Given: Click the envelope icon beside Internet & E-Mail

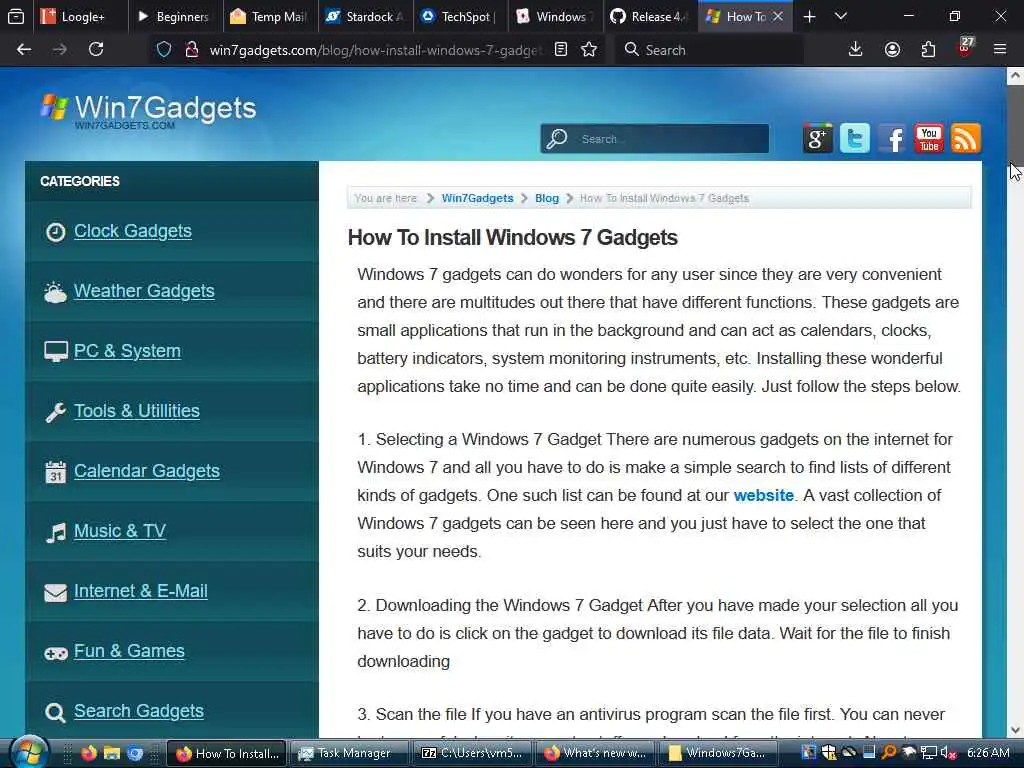Looking at the screenshot, I should pyautogui.click(x=56, y=592).
